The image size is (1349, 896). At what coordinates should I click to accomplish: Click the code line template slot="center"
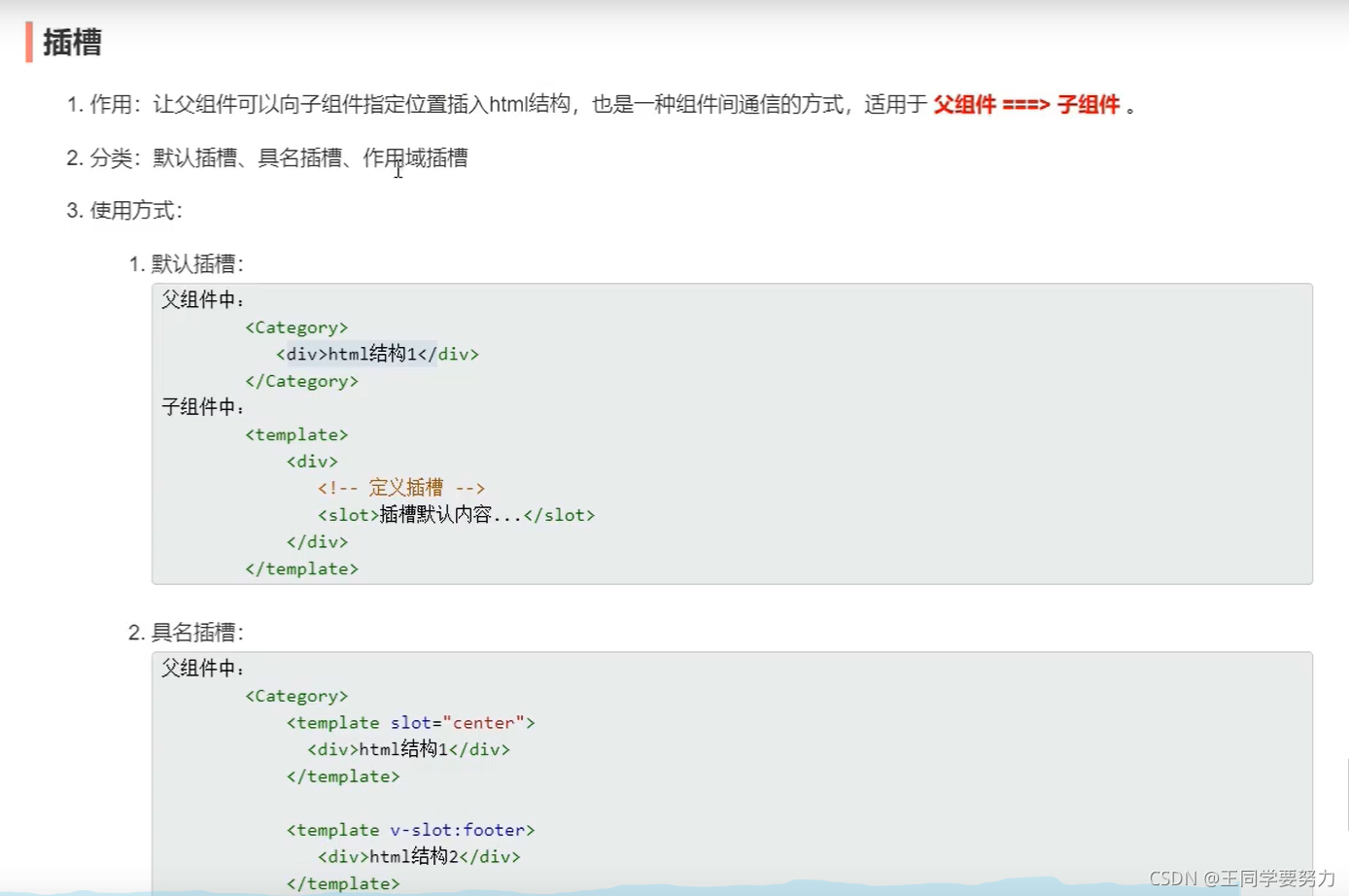410,722
